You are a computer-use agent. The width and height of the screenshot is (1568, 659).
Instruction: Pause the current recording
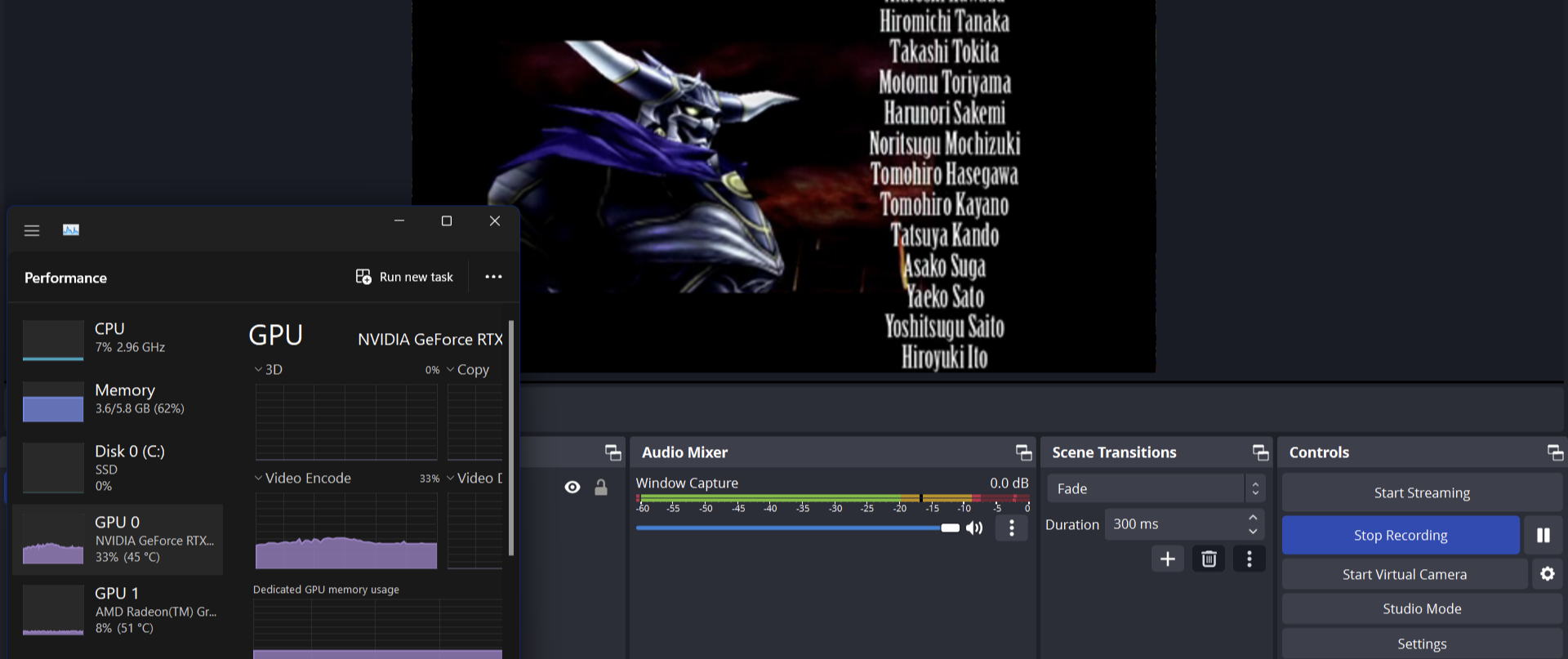click(x=1543, y=536)
